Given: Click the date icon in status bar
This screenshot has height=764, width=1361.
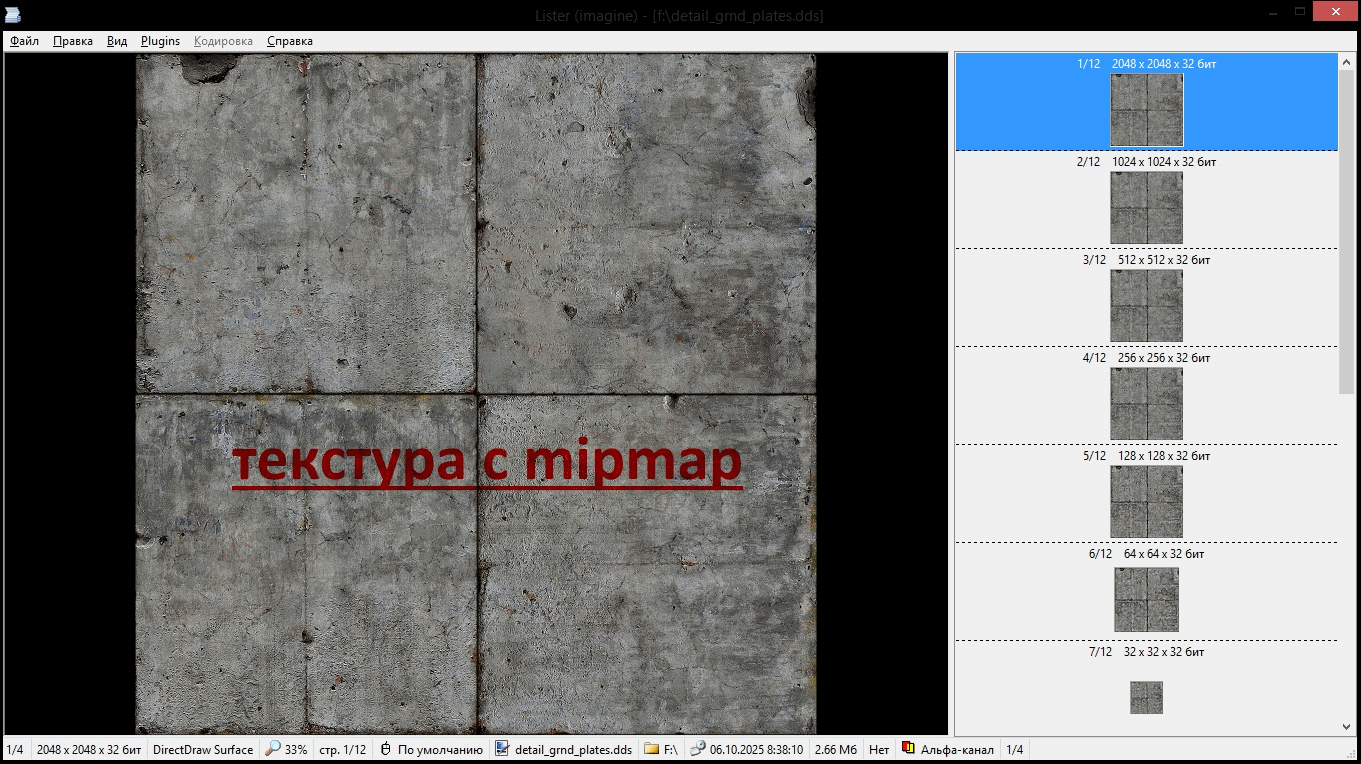Looking at the screenshot, I should pos(698,749).
